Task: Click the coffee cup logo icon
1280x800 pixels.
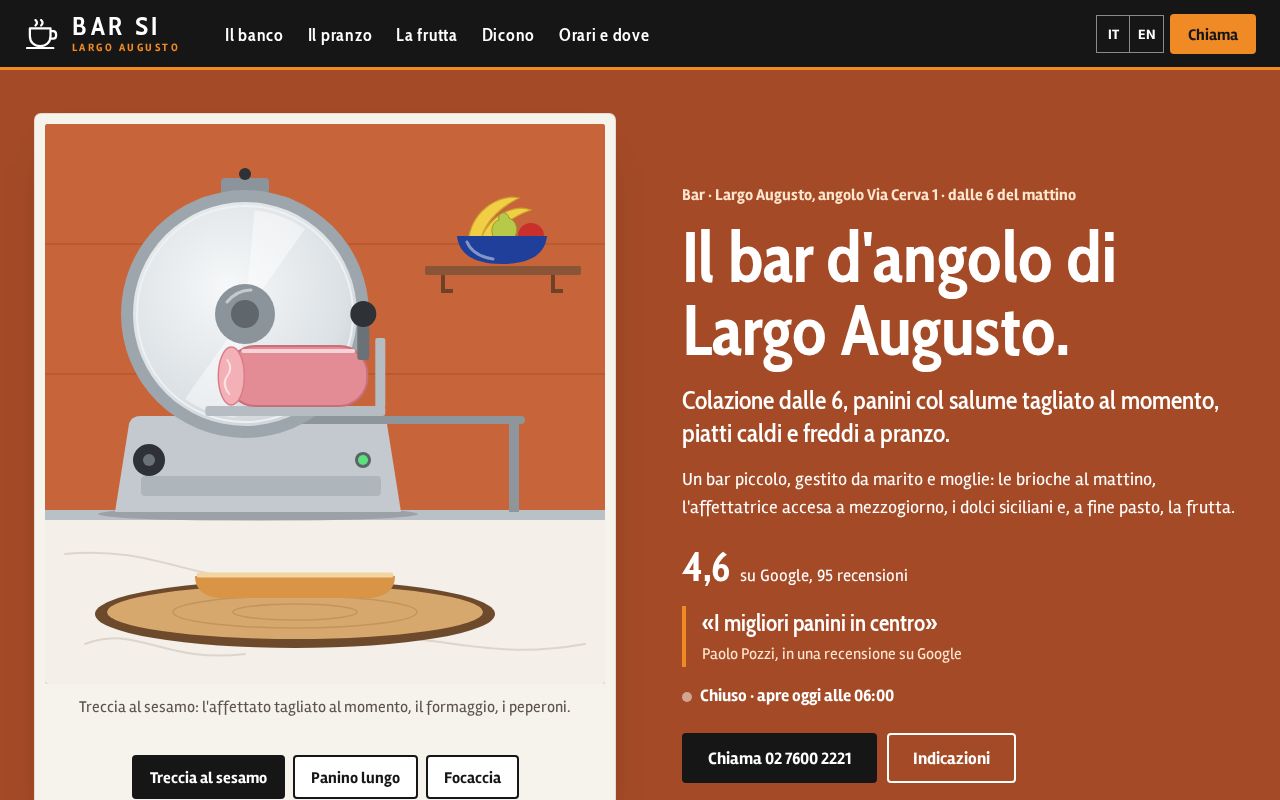Action: pos(42,34)
